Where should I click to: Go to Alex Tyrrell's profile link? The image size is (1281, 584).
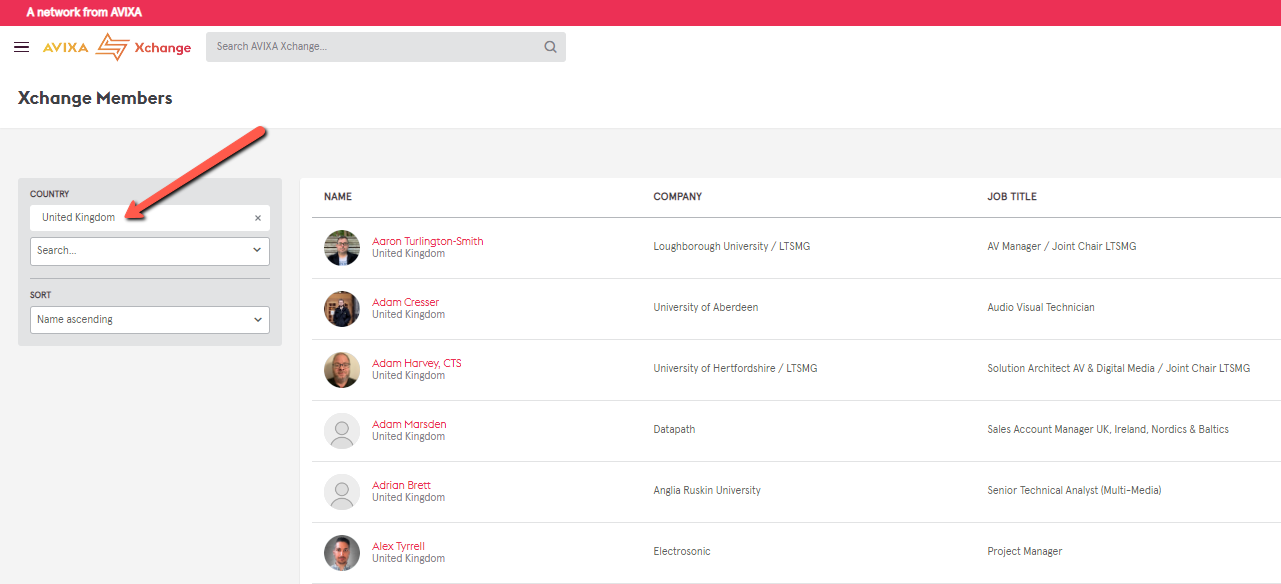pyautogui.click(x=398, y=546)
